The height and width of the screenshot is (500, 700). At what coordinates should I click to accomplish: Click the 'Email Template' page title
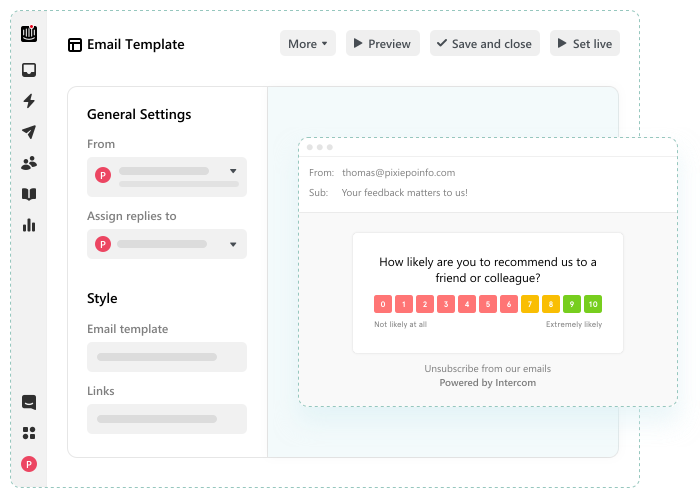click(x=136, y=44)
